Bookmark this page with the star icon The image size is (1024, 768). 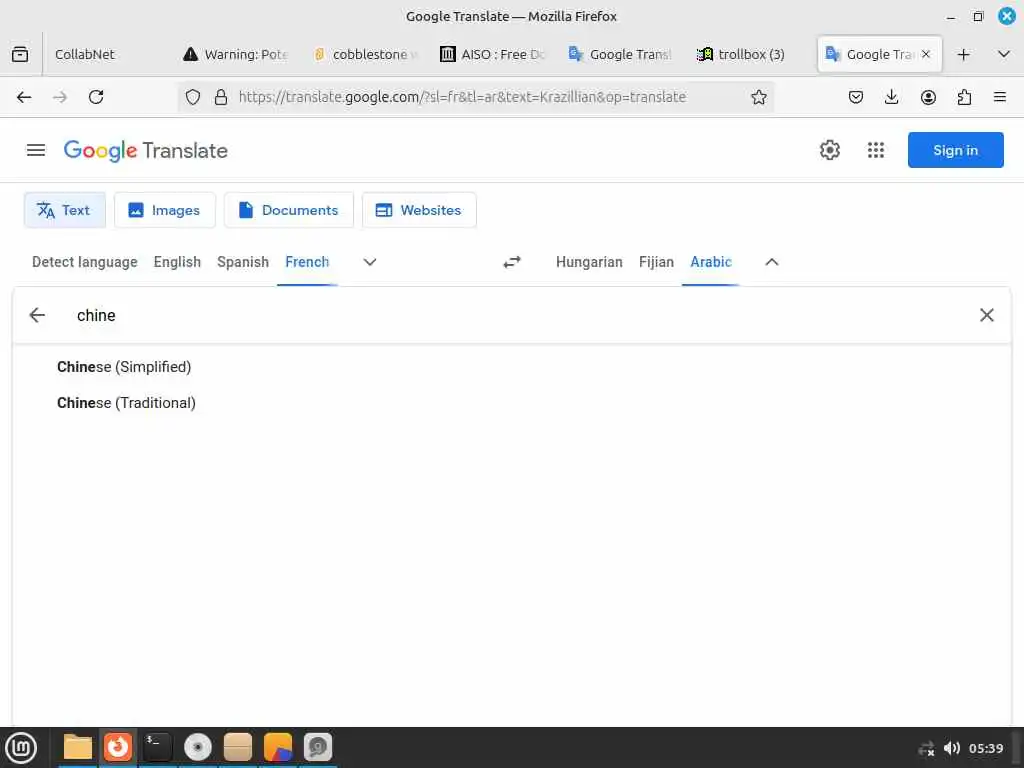tap(758, 97)
